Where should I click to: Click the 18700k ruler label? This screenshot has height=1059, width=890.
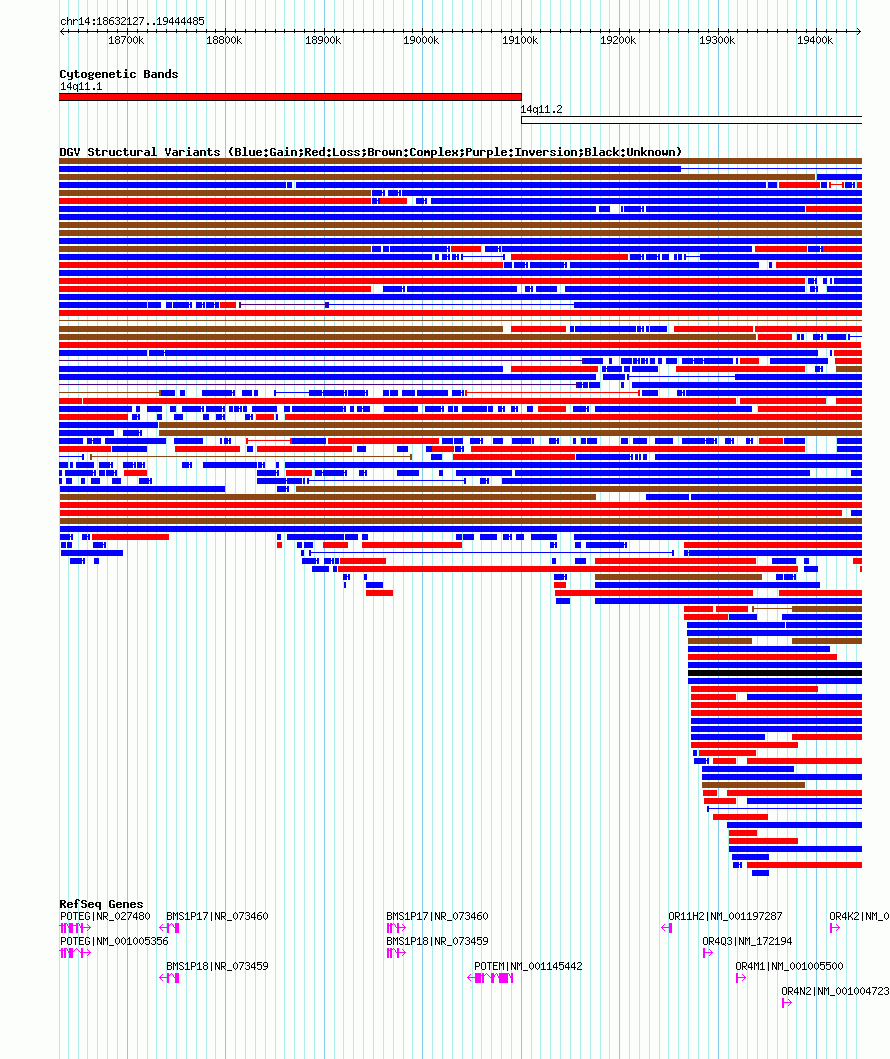[126, 41]
